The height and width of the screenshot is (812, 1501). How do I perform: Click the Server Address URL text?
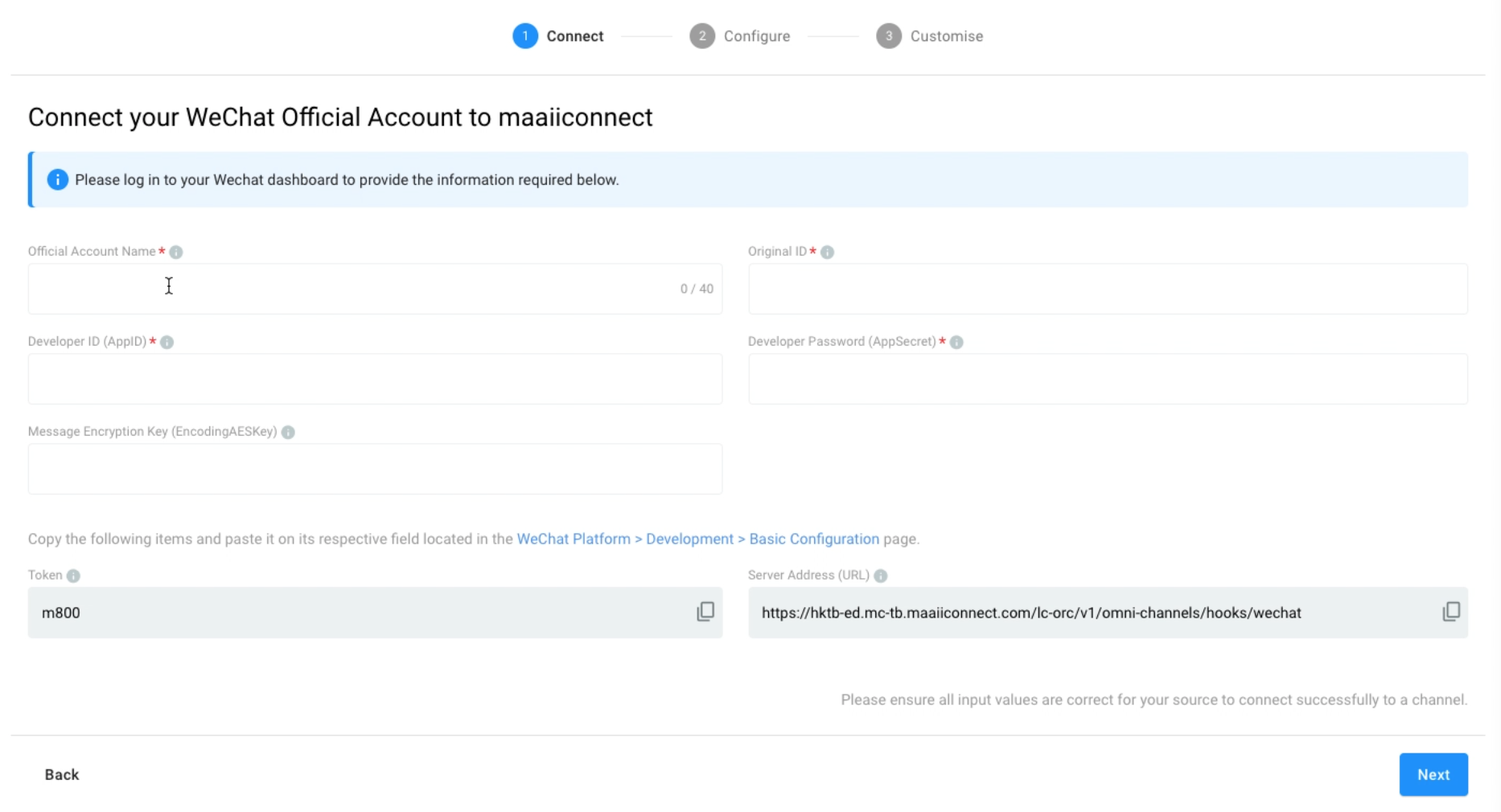coord(1031,613)
